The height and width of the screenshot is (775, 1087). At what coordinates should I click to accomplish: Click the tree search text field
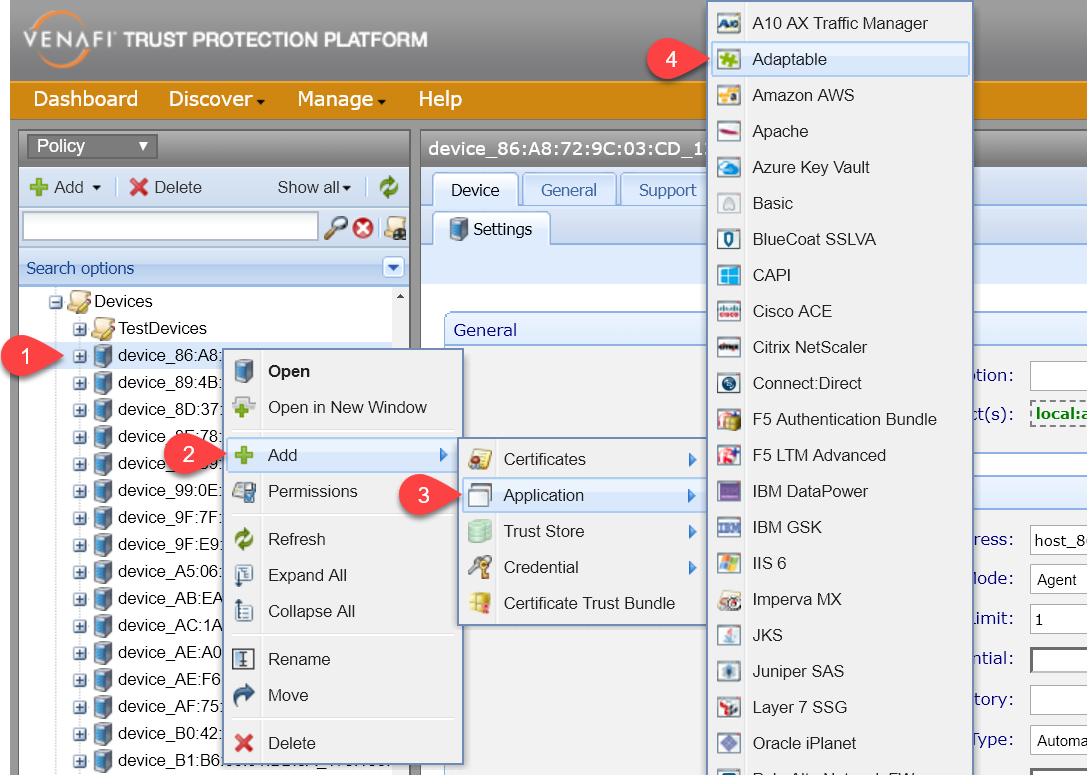click(170, 227)
